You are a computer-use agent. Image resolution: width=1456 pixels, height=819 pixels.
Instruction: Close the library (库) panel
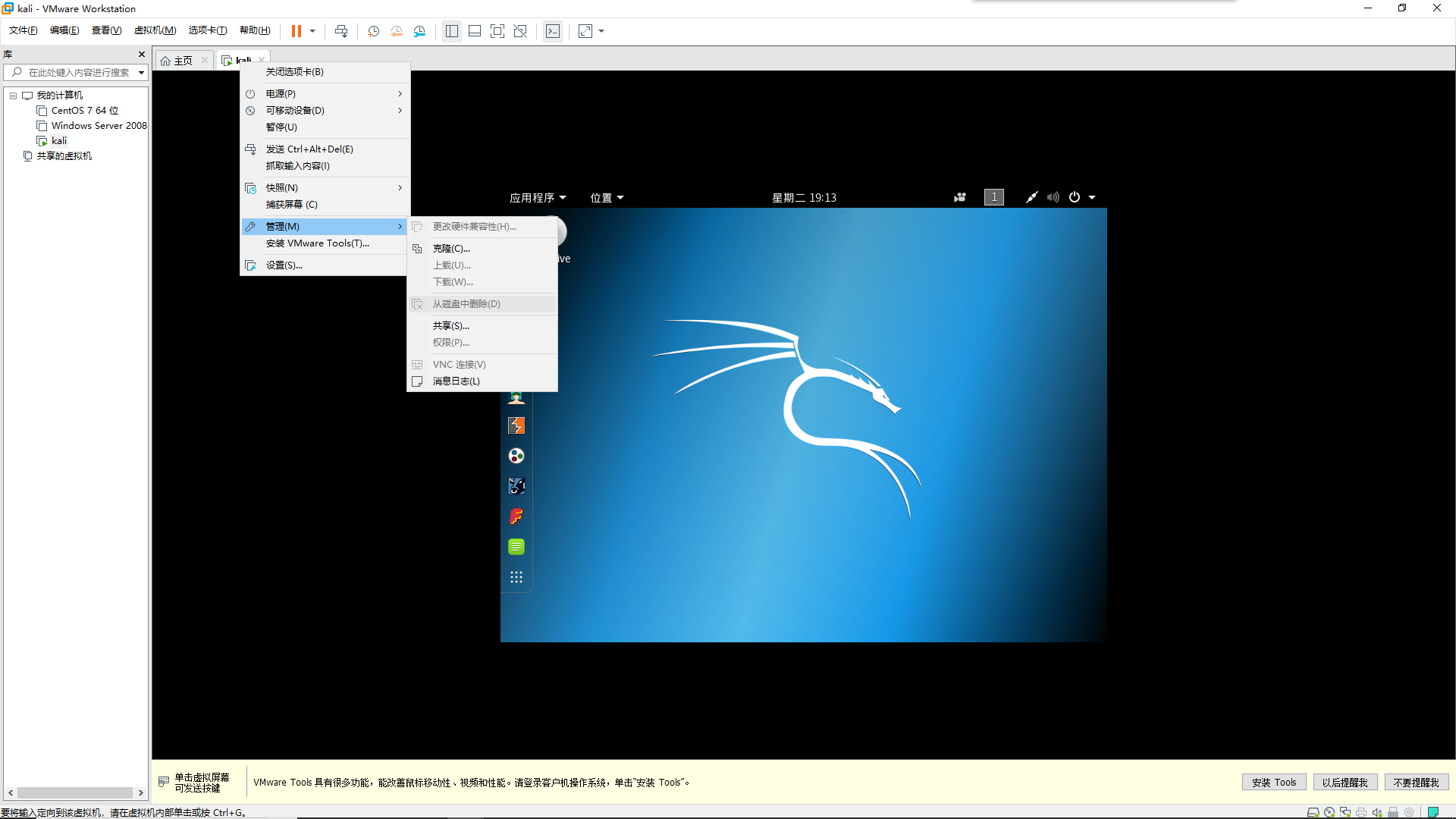[x=141, y=54]
